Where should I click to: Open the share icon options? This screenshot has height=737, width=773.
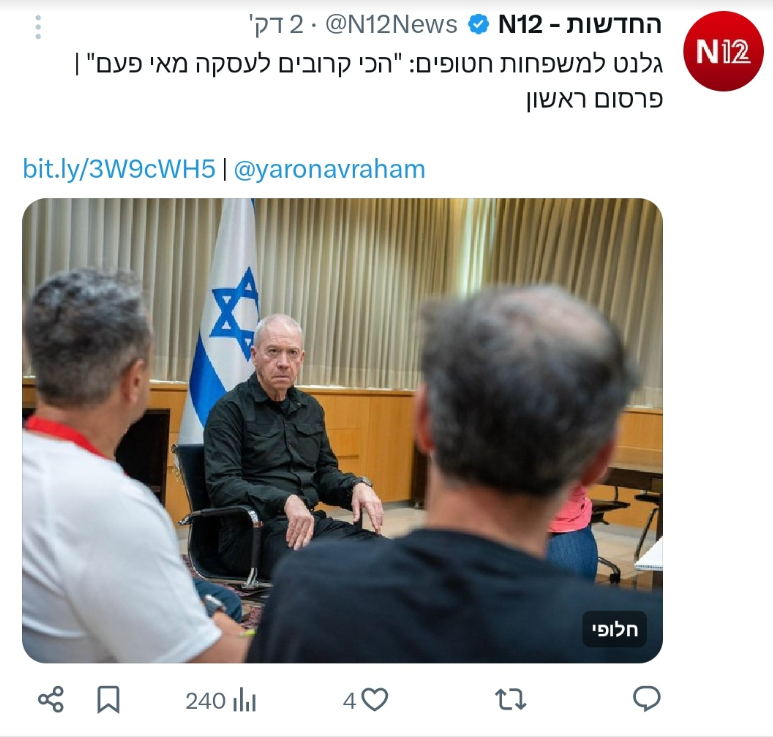[51, 699]
